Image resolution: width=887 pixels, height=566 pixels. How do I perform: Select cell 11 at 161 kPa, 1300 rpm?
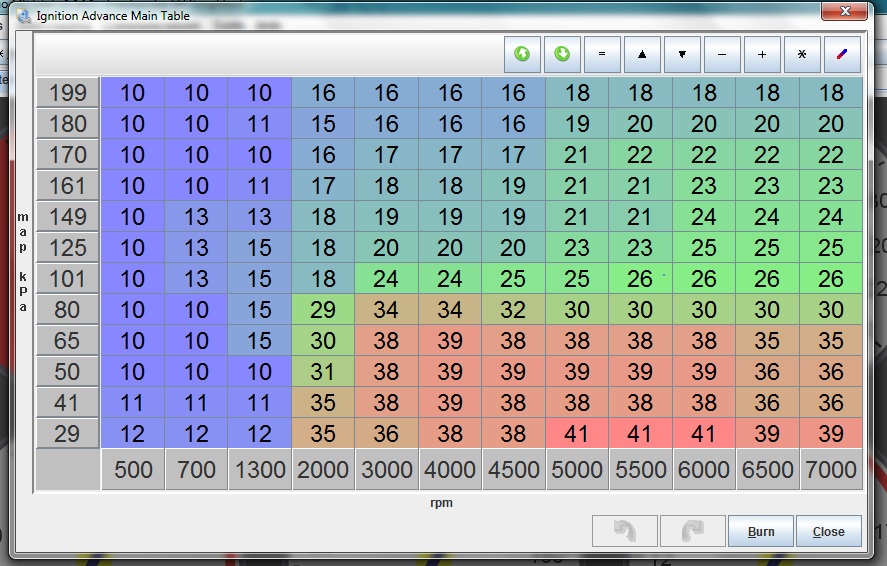point(260,186)
